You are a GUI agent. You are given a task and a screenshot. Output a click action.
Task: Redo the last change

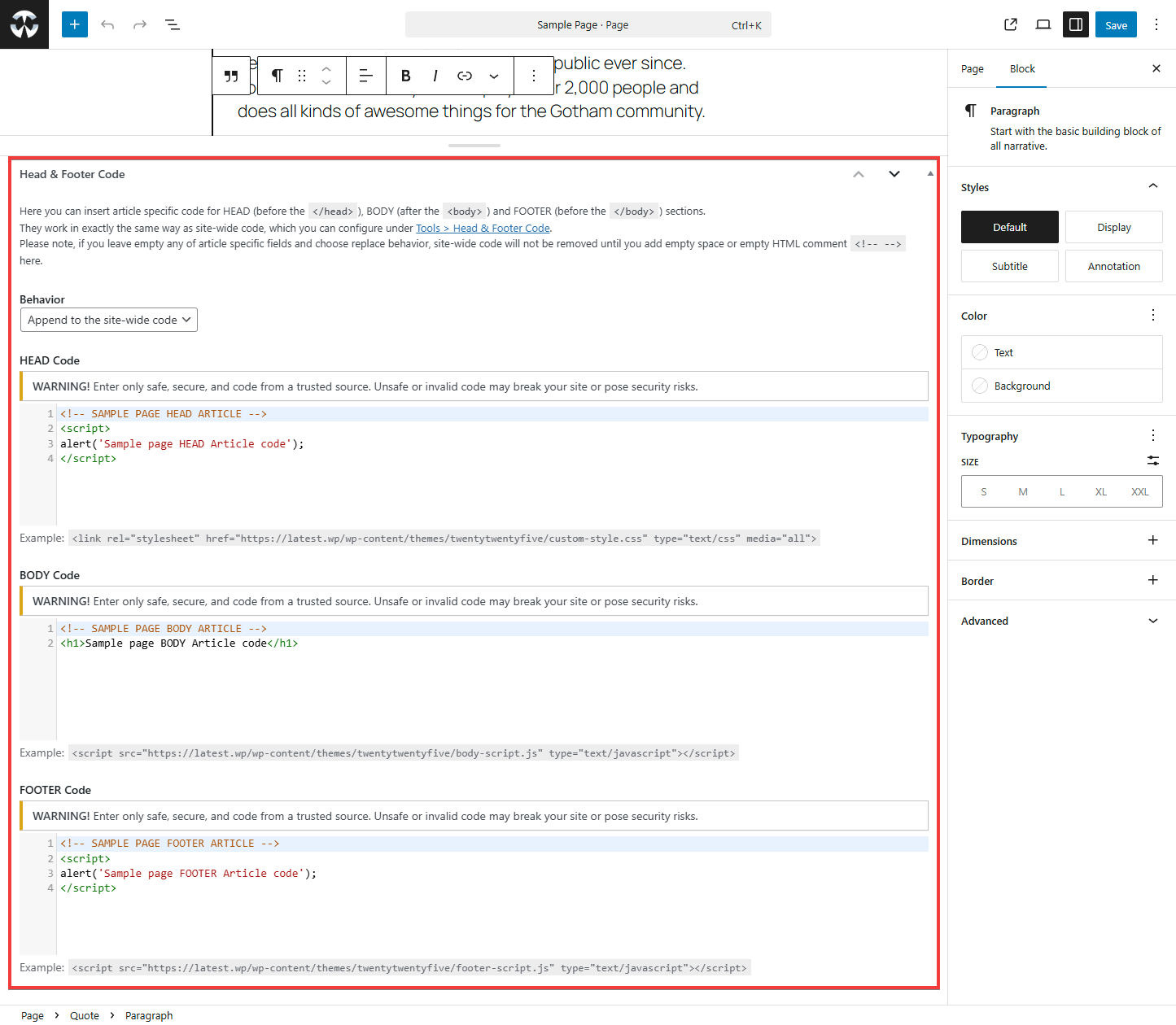point(140,24)
